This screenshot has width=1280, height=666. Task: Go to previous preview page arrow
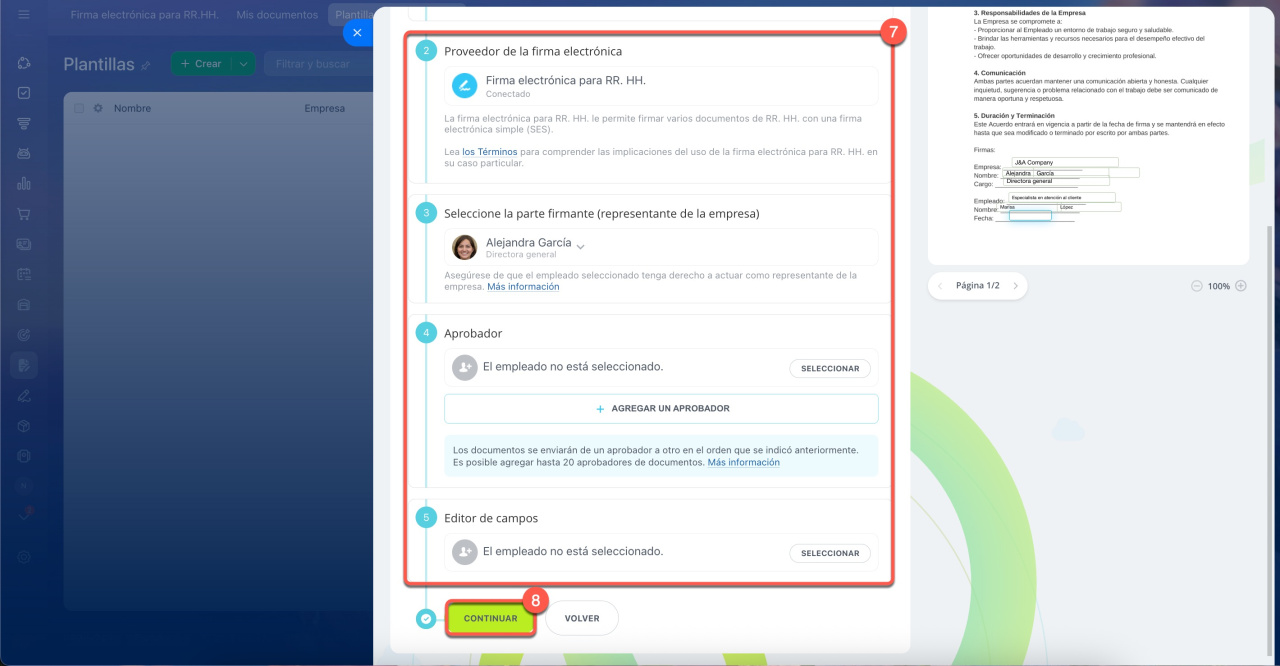941,286
